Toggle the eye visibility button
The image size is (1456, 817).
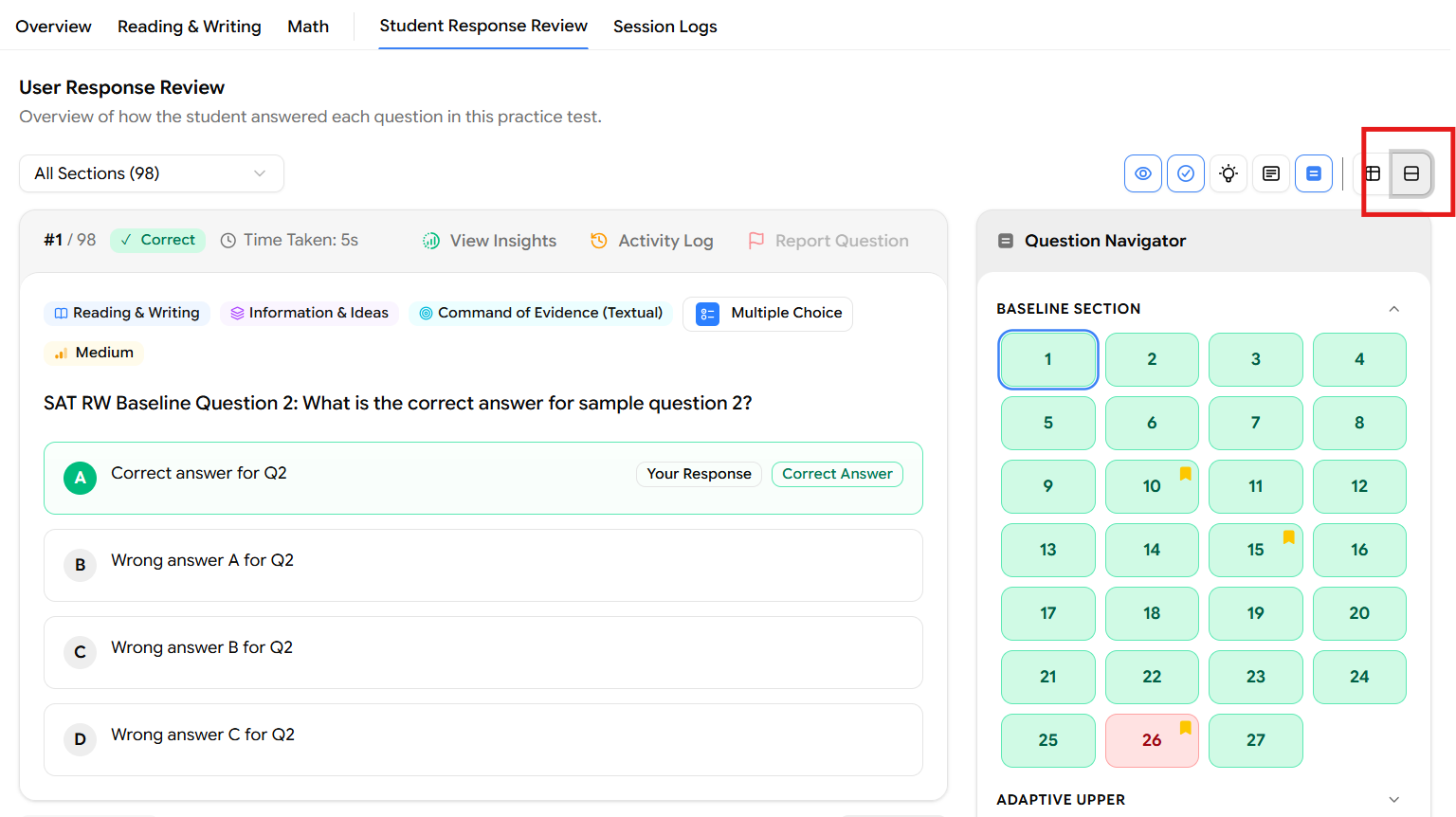pyautogui.click(x=1143, y=173)
